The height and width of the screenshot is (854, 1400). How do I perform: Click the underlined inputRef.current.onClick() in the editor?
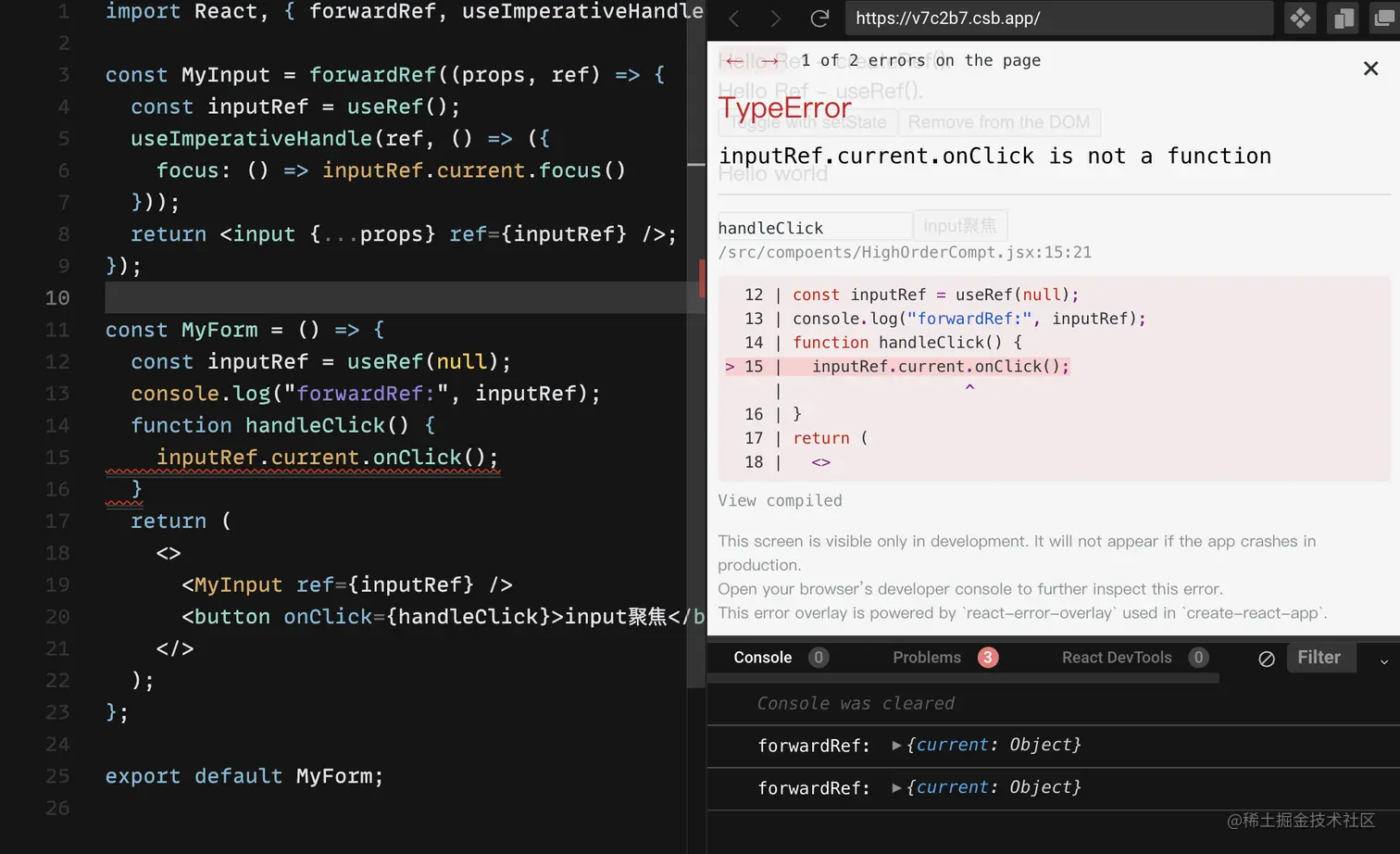point(328,458)
